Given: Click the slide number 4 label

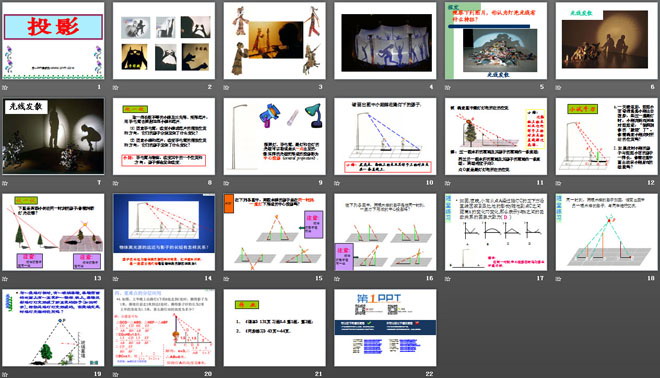Looking at the screenshot, I should [431, 87].
